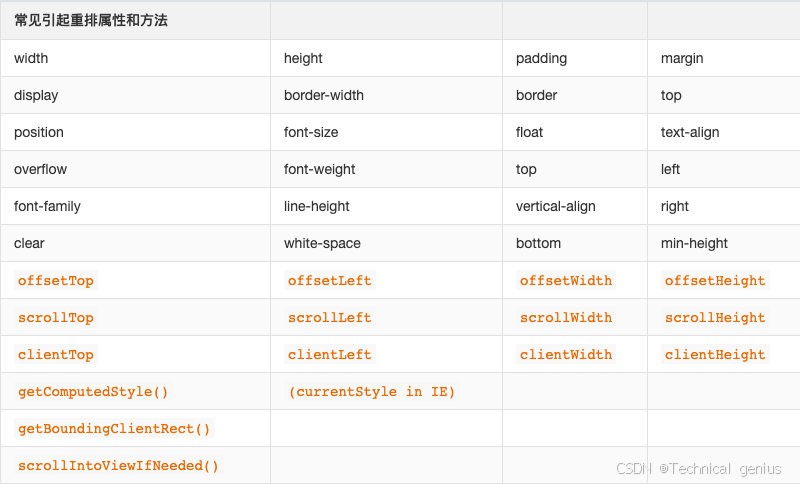Click getComputedStyle() code label
800x484 pixels.
pos(93,392)
